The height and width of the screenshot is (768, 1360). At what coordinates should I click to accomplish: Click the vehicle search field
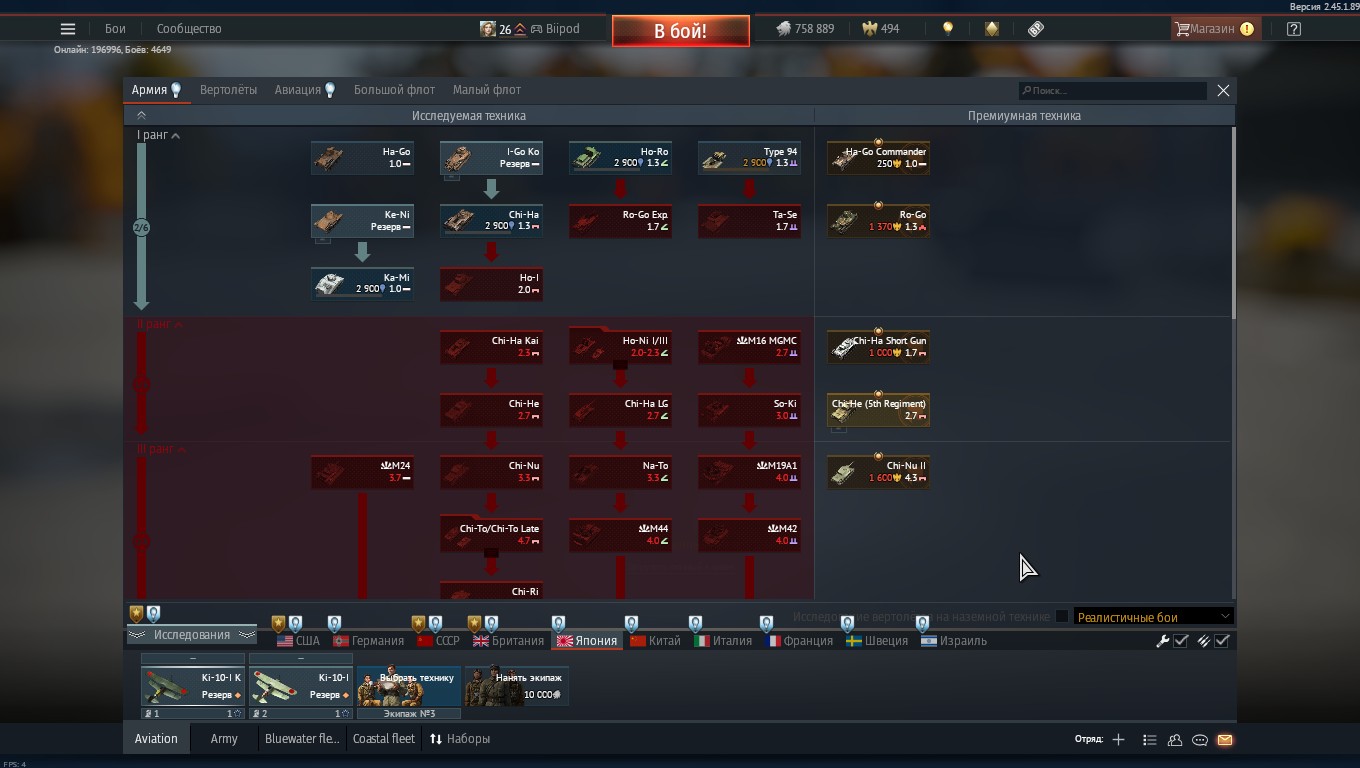[1112, 91]
